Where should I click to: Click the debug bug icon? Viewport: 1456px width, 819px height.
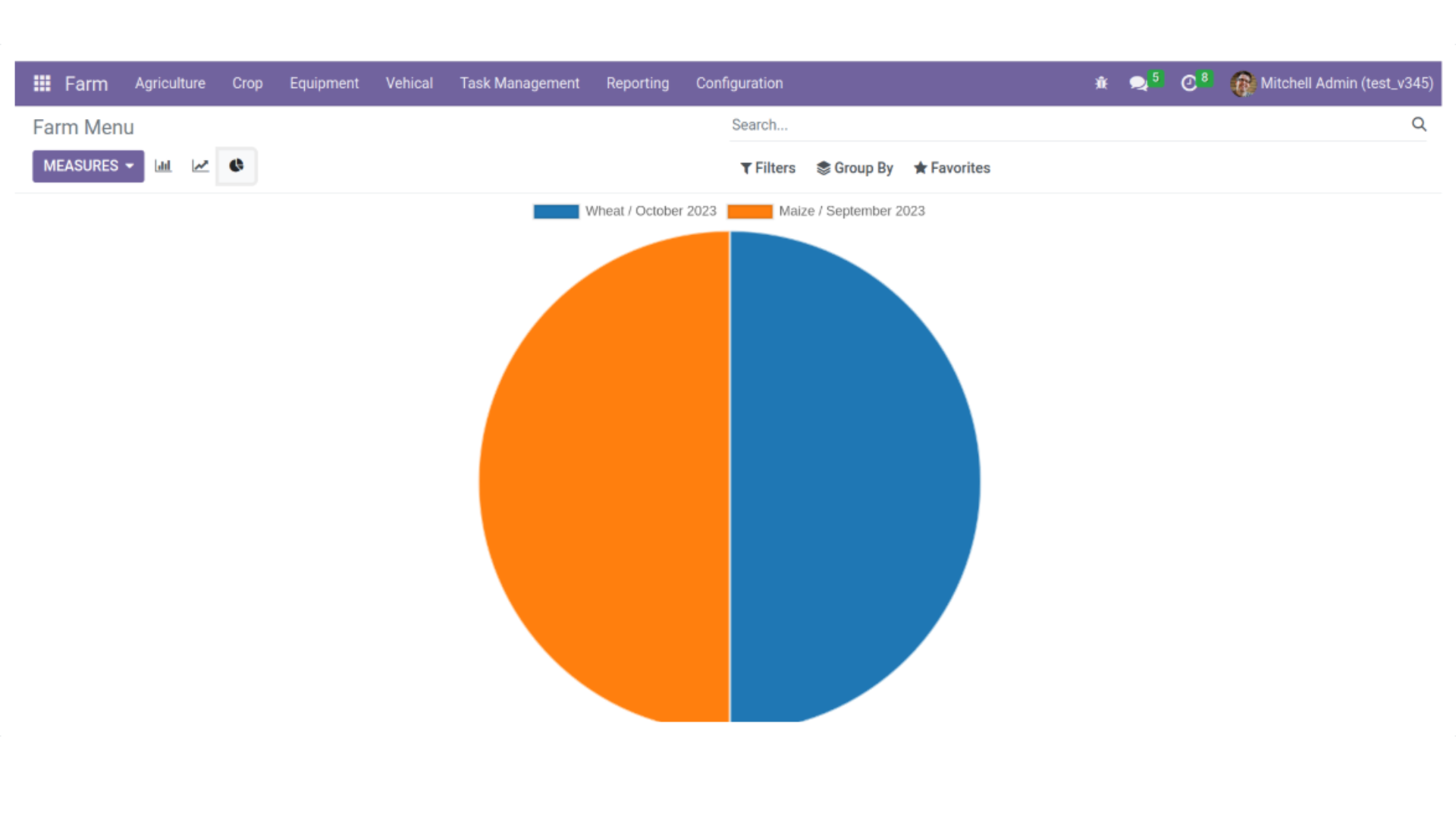pos(1101,83)
